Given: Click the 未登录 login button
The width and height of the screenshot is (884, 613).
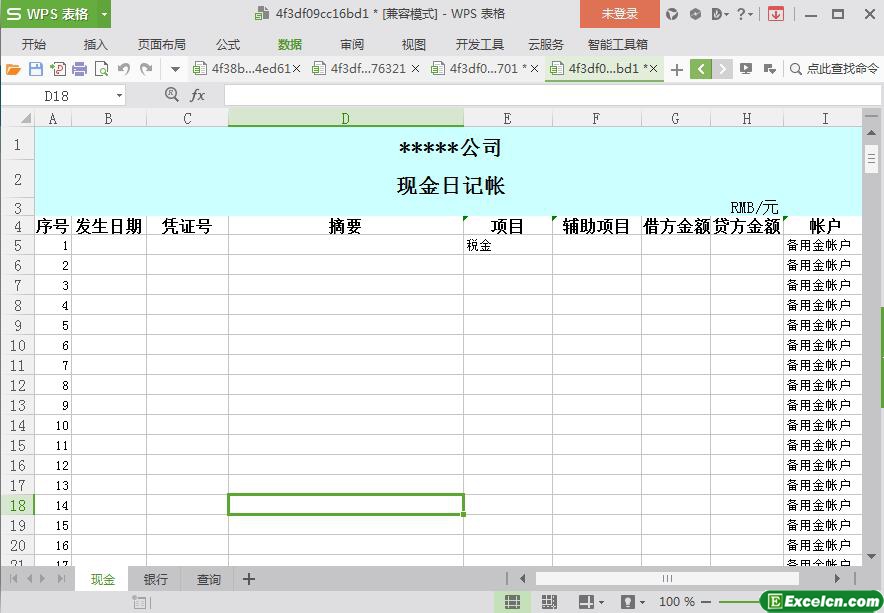Looking at the screenshot, I should click(619, 14).
